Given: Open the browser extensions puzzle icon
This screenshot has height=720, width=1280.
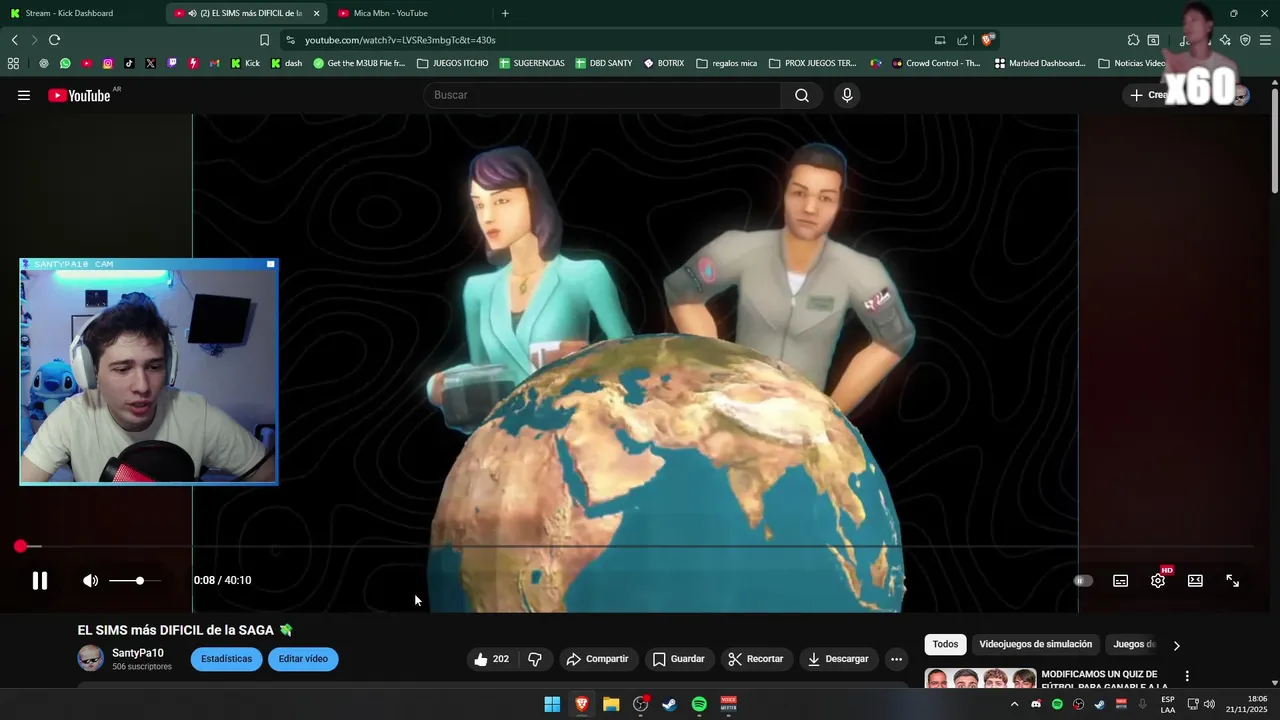Looking at the screenshot, I should [1133, 40].
